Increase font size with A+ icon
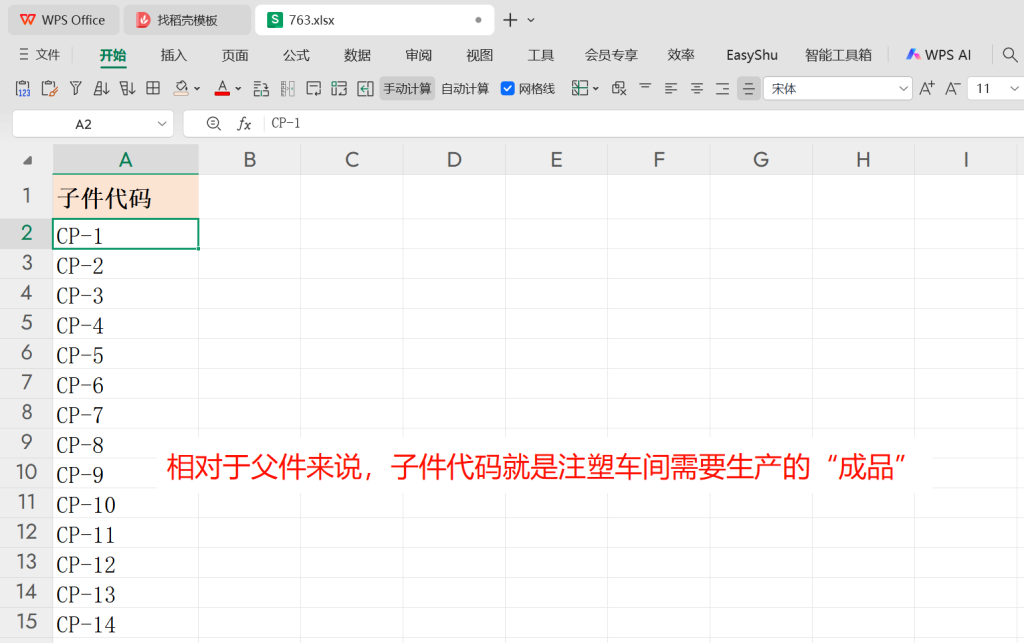 (927, 88)
